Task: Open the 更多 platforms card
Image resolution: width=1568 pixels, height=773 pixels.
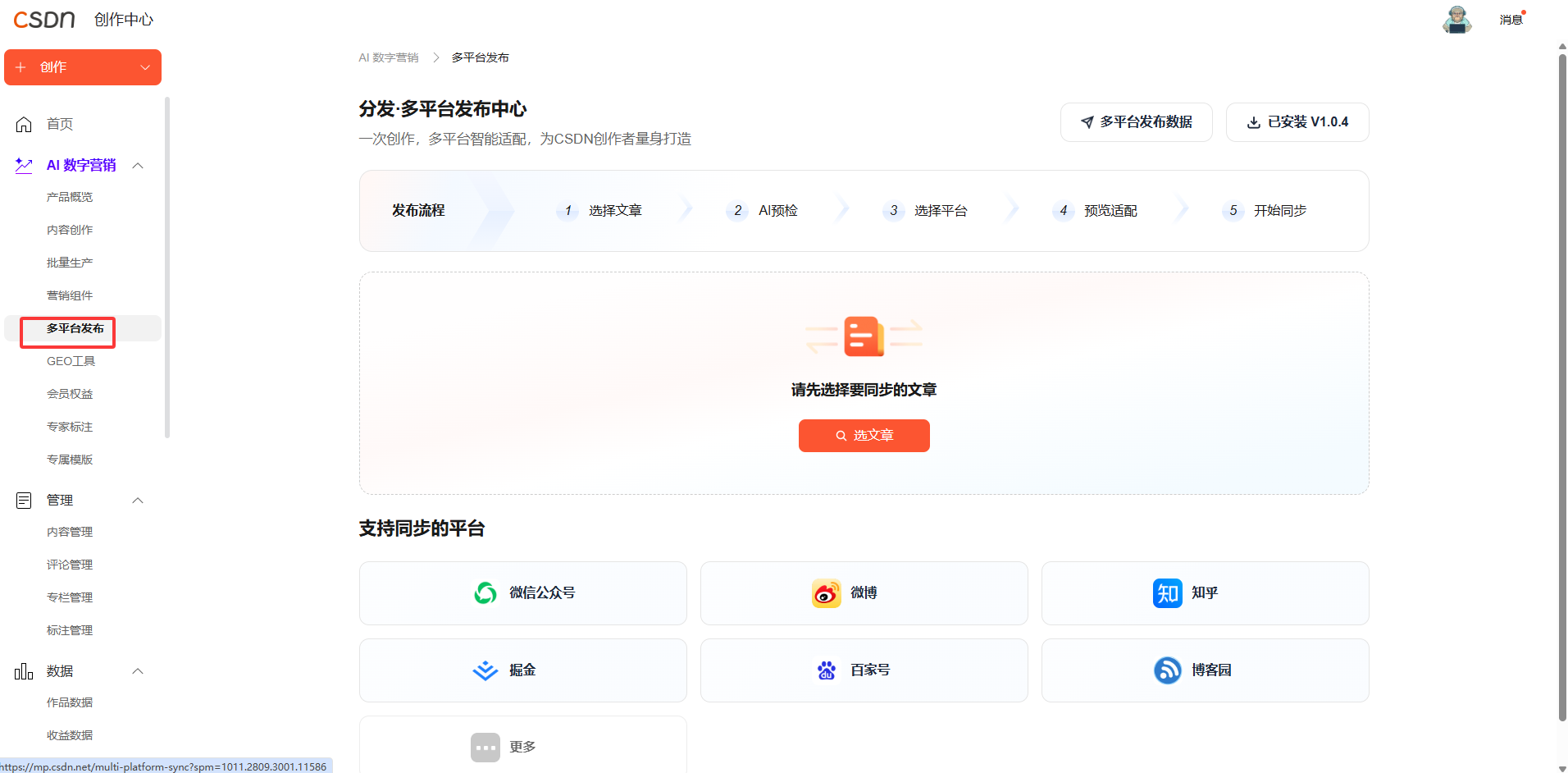Action: [x=523, y=744]
